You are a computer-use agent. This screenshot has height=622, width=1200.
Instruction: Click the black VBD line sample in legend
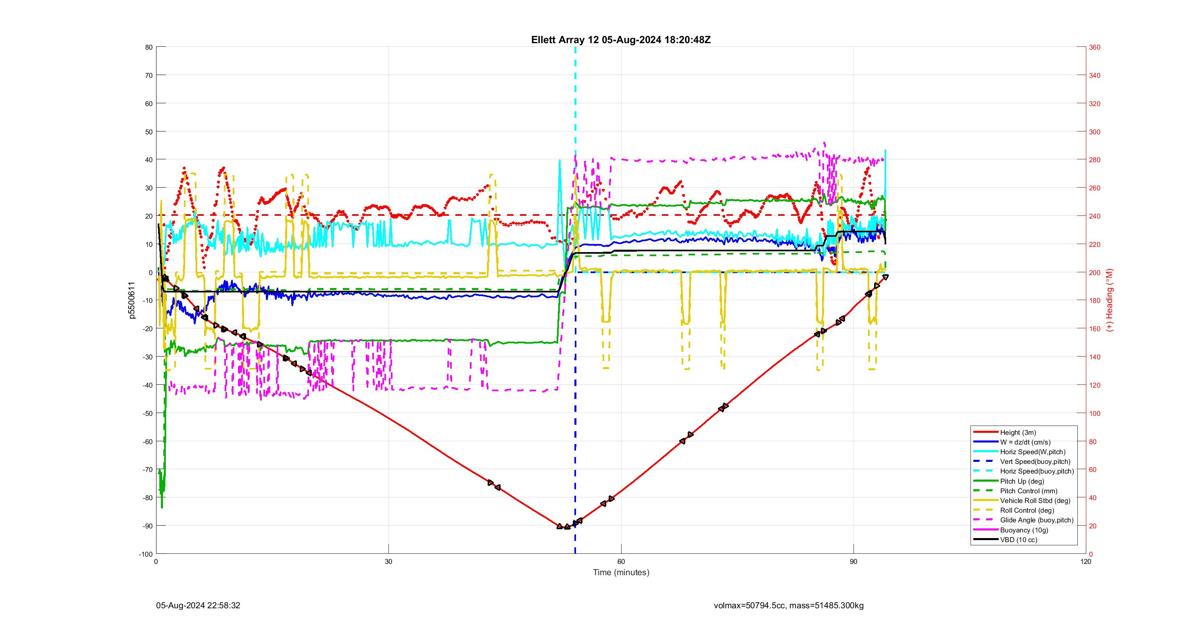[984, 539]
